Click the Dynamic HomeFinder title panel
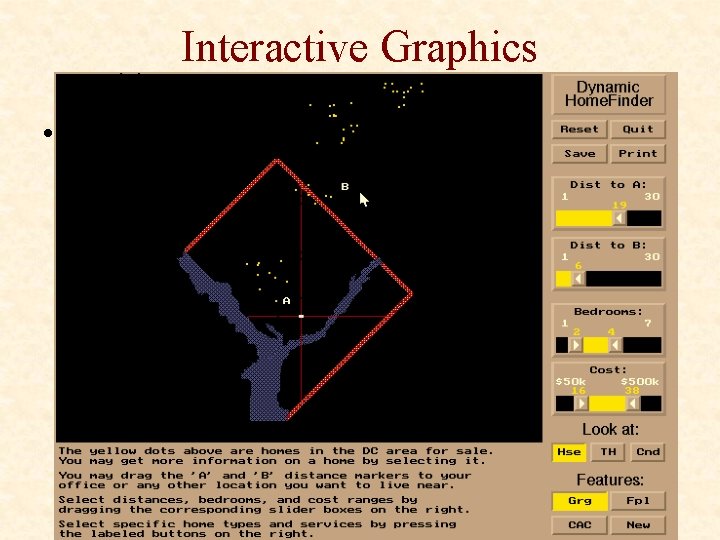This screenshot has height=540, width=720. coord(608,94)
